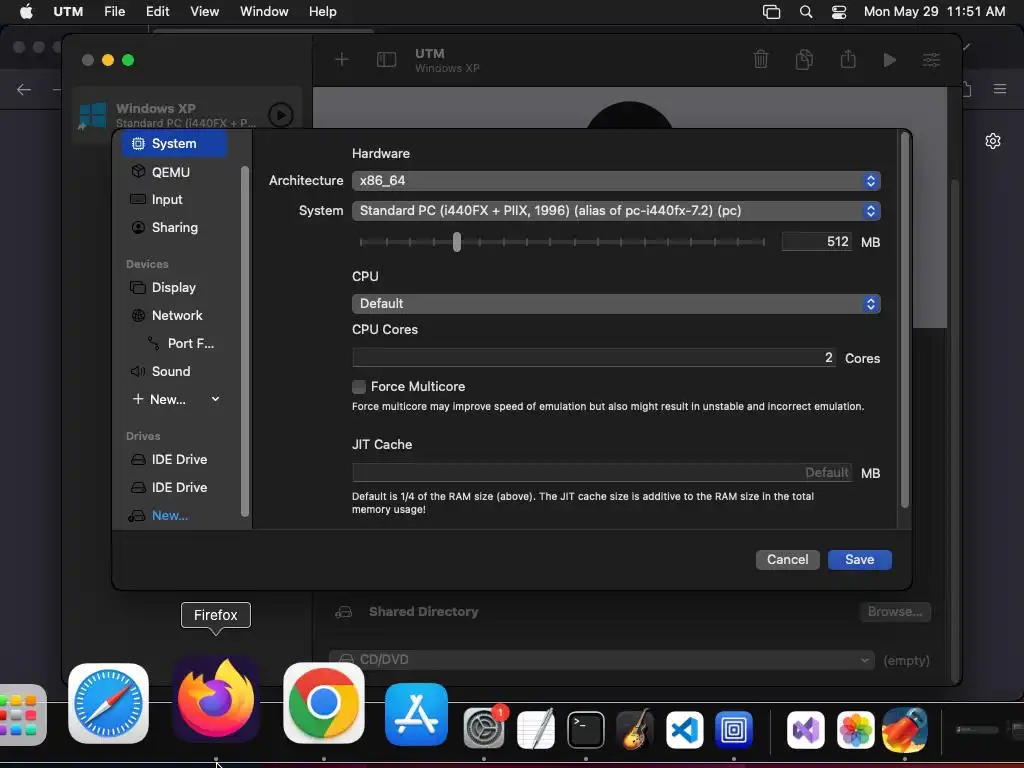Screen dimensions: 1024x768
Task: Cancel the settings dialog
Action: tap(787, 560)
